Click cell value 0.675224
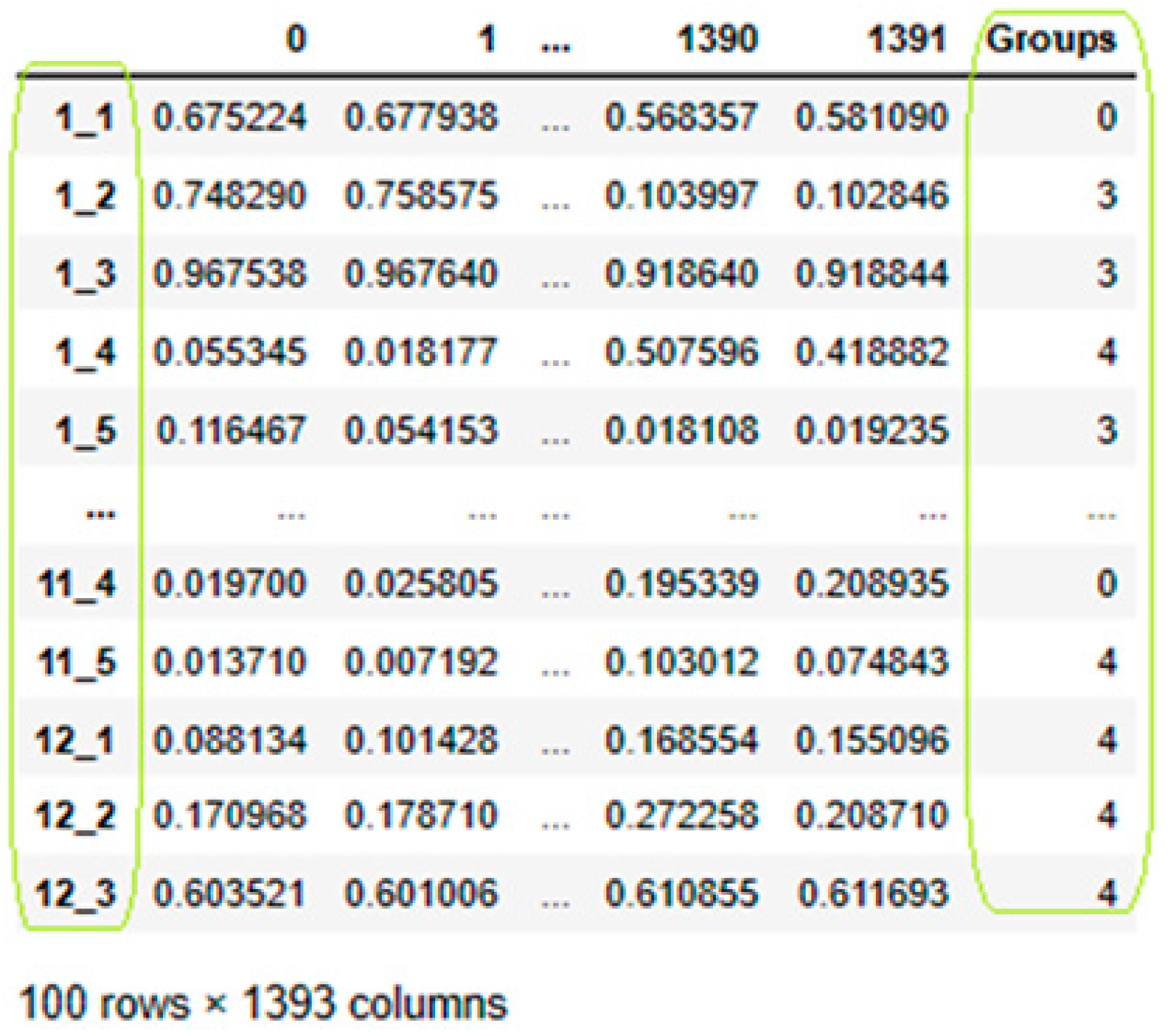1176x1034 pixels. tap(229, 116)
